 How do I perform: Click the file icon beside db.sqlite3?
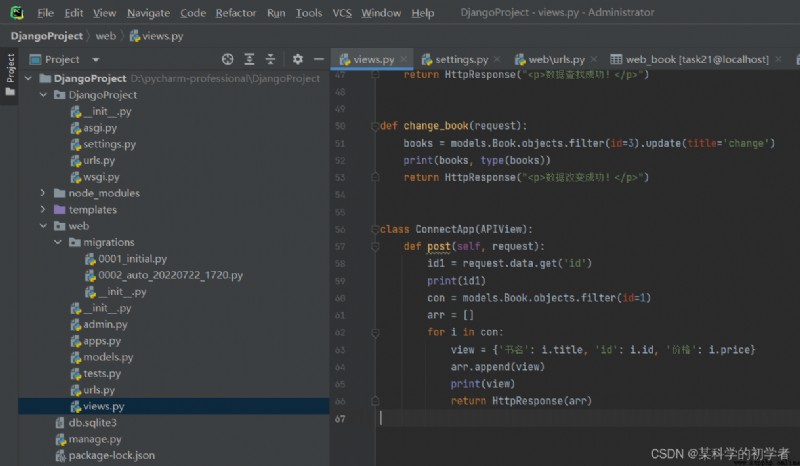pyautogui.click(x=60, y=423)
